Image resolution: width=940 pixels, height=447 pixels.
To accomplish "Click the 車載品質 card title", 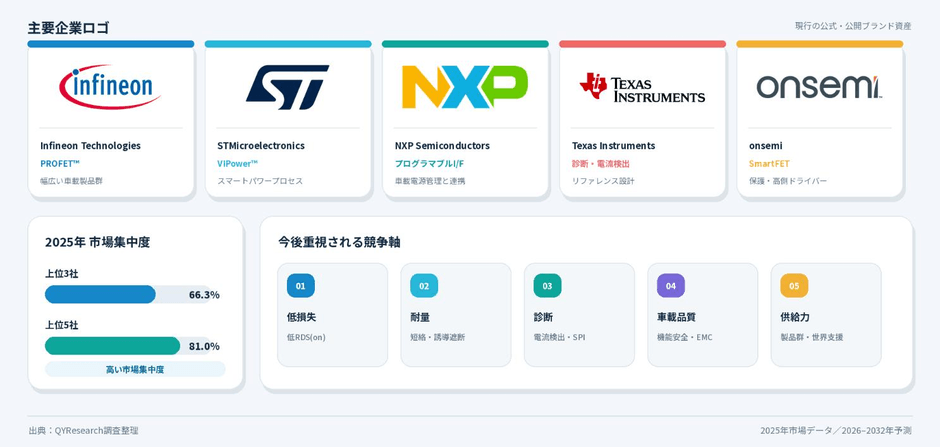I will [677, 317].
